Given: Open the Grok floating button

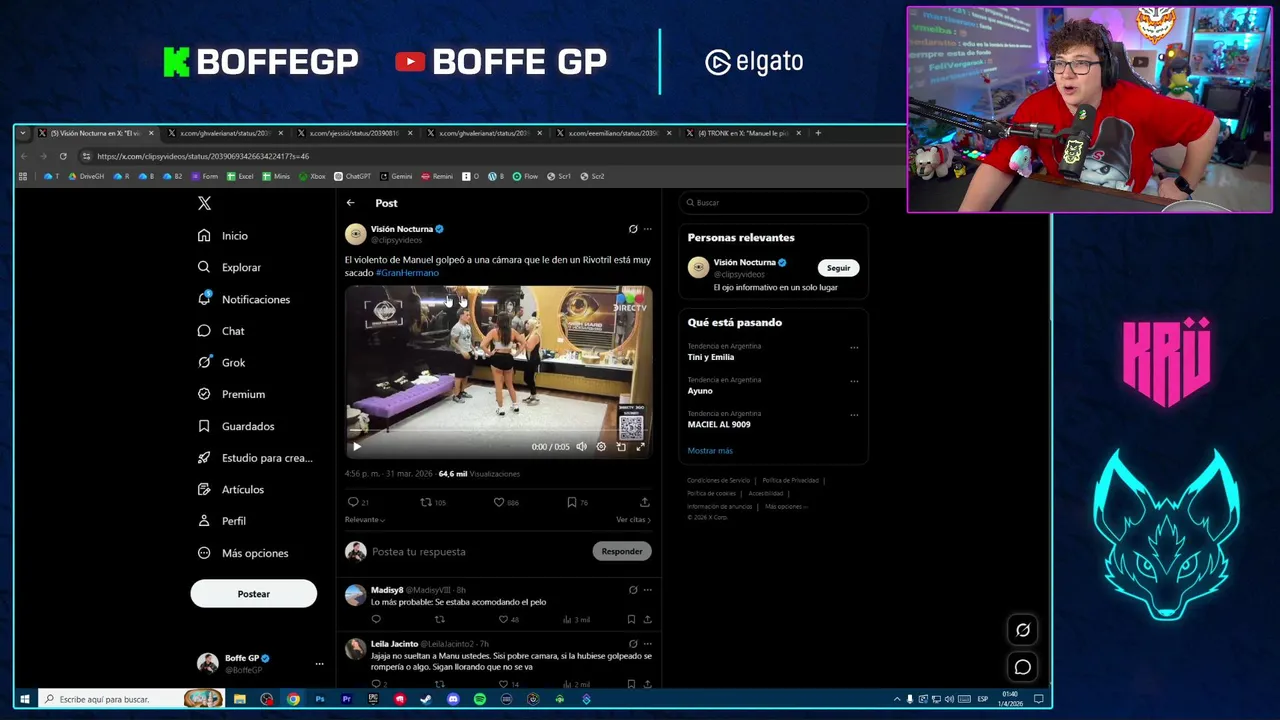Looking at the screenshot, I should pos(1023,630).
